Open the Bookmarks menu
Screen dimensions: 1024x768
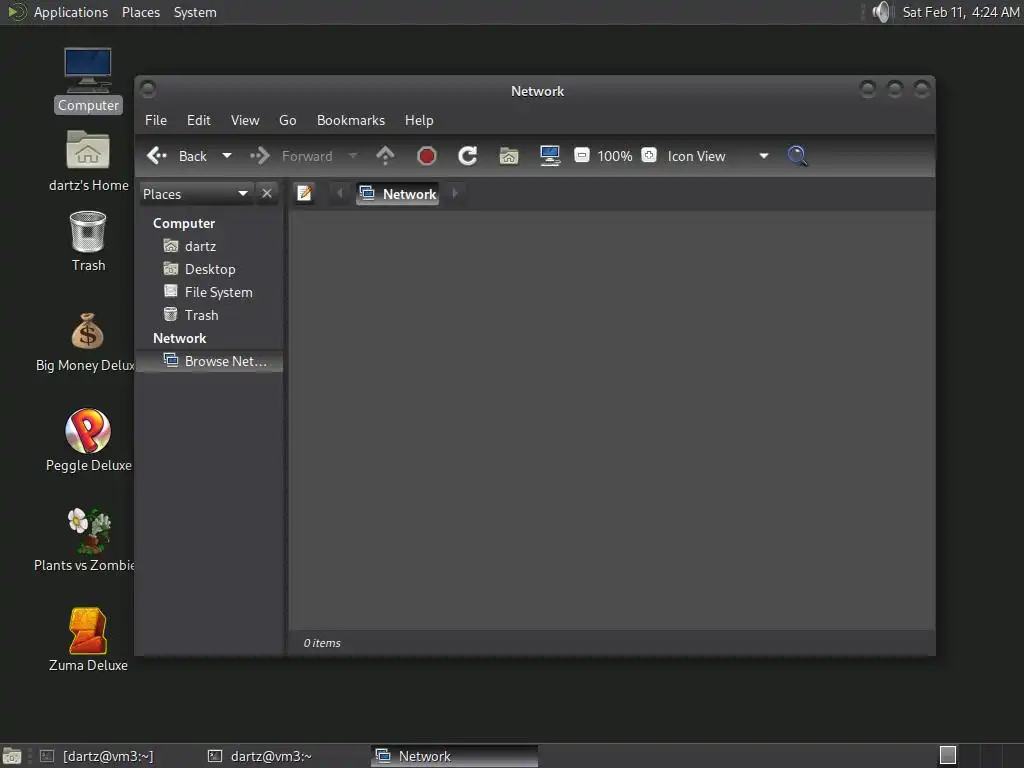351,120
